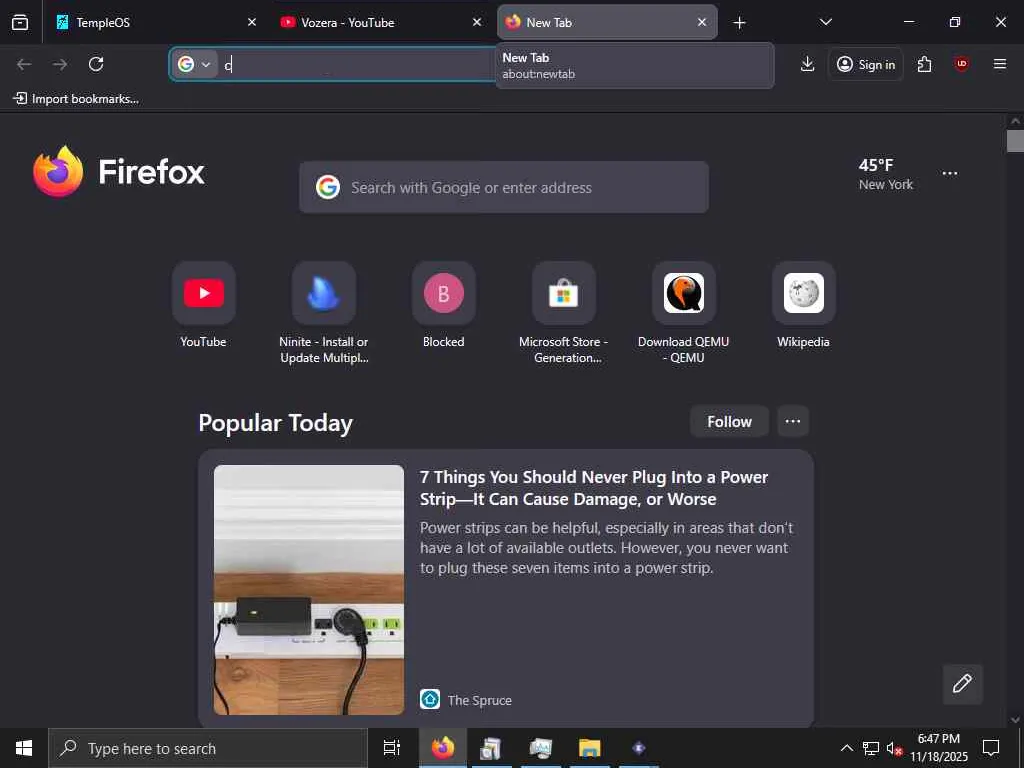This screenshot has width=1024, height=768.
Task: Close the Vozera - YouTube tab
Action: 477,22
